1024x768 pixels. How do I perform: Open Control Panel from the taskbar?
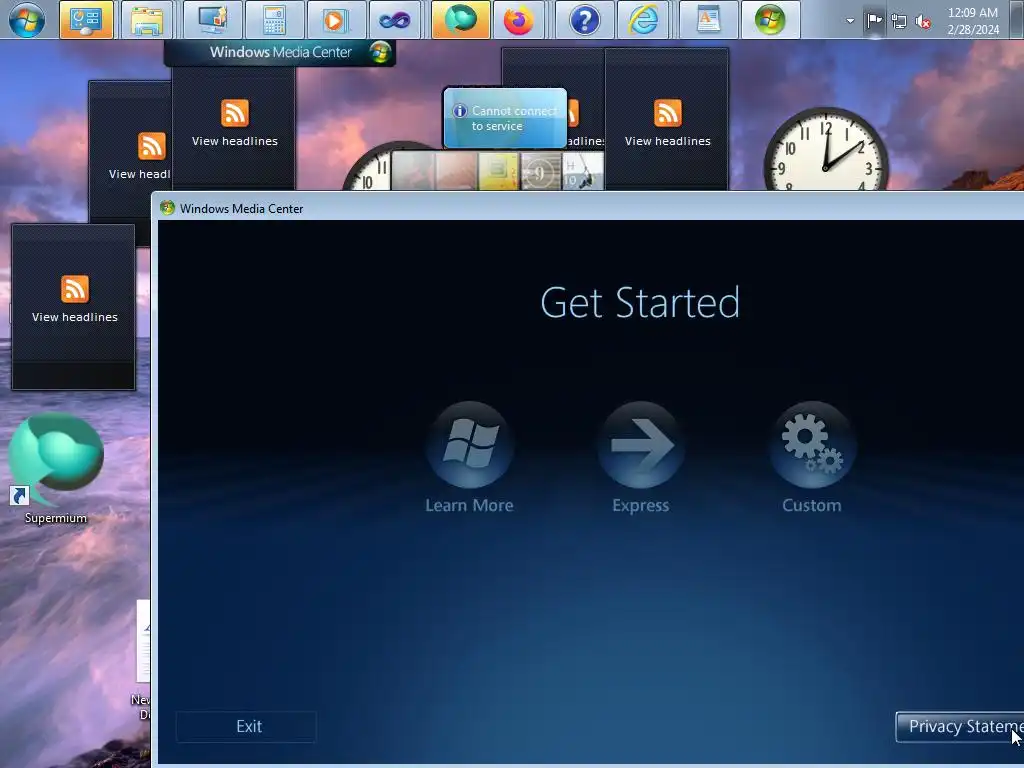86,20
